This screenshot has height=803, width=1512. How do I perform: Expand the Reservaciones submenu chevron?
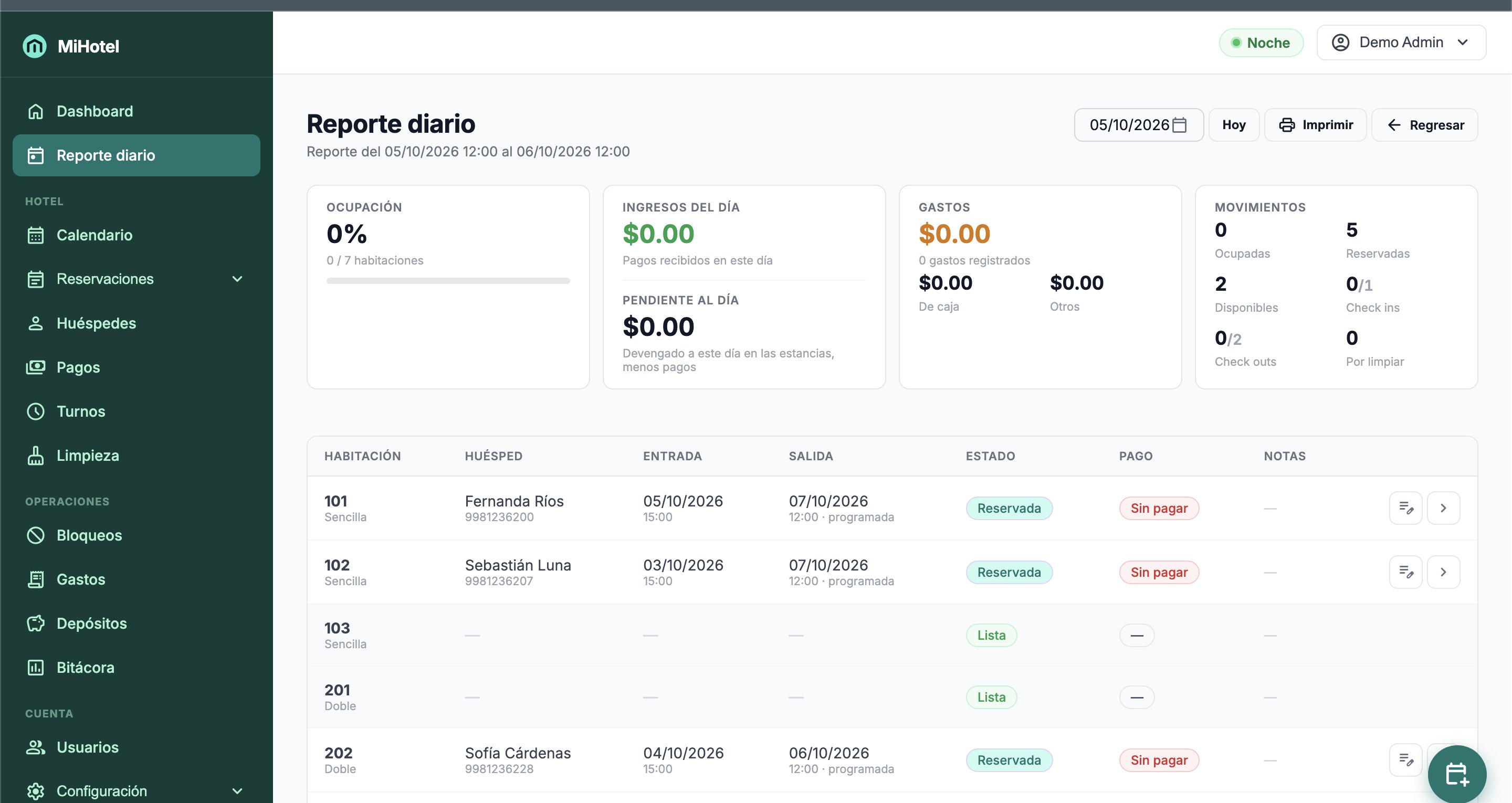point(237,279)
